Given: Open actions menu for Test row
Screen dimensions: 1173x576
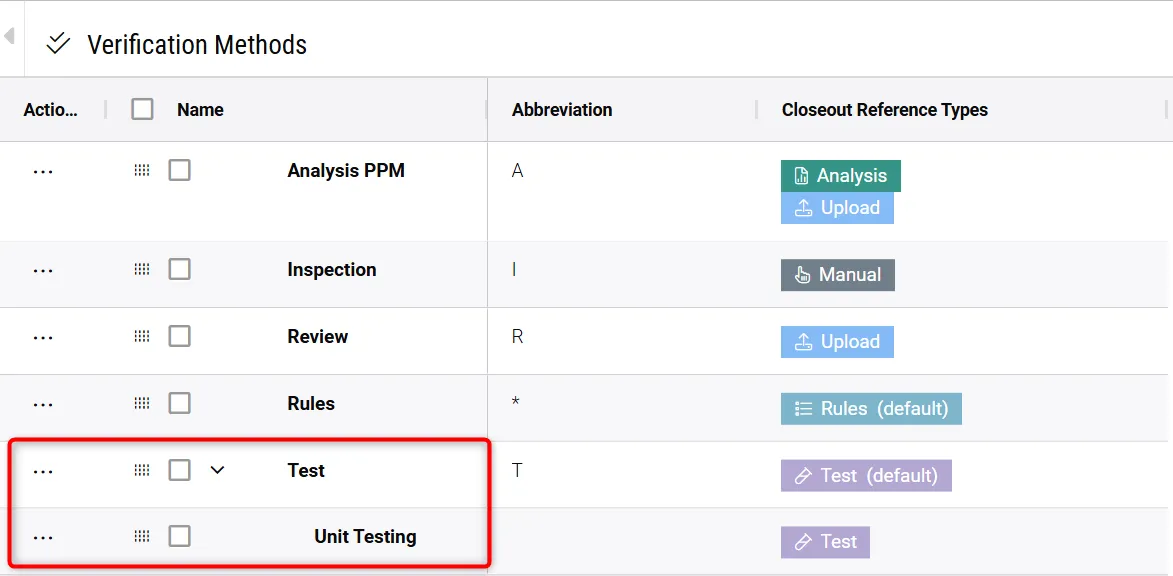Looking at the screenshot, I should coord(43,471).
